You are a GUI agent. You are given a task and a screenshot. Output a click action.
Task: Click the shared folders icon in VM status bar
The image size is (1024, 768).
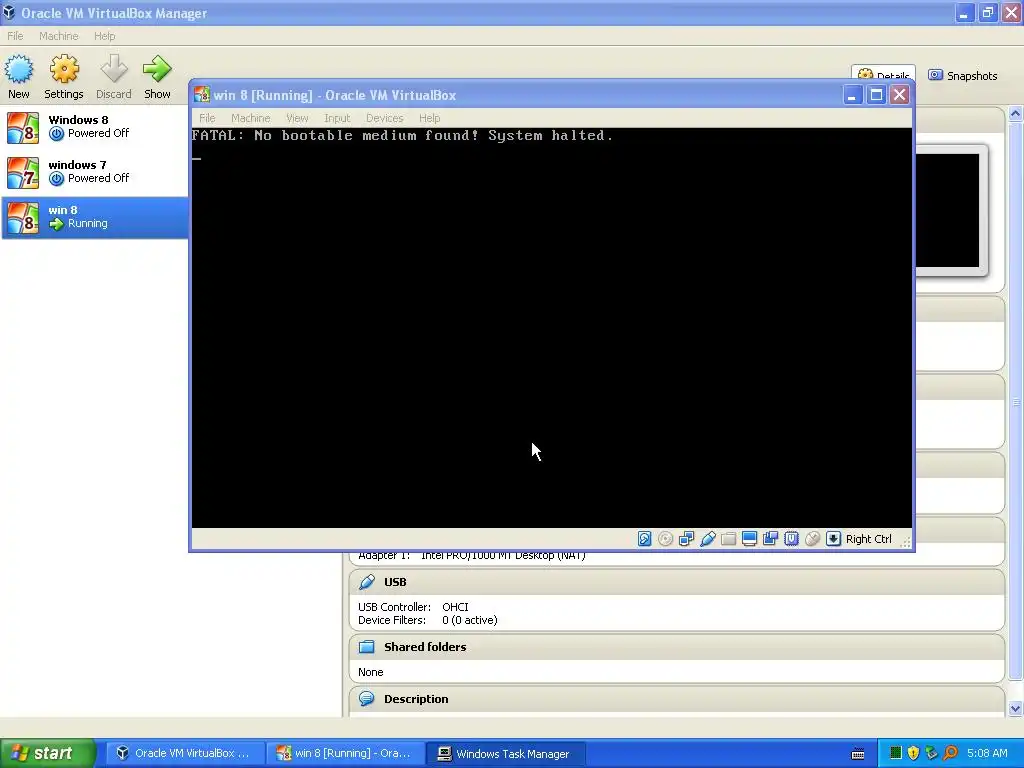click(x=729, y=539)
